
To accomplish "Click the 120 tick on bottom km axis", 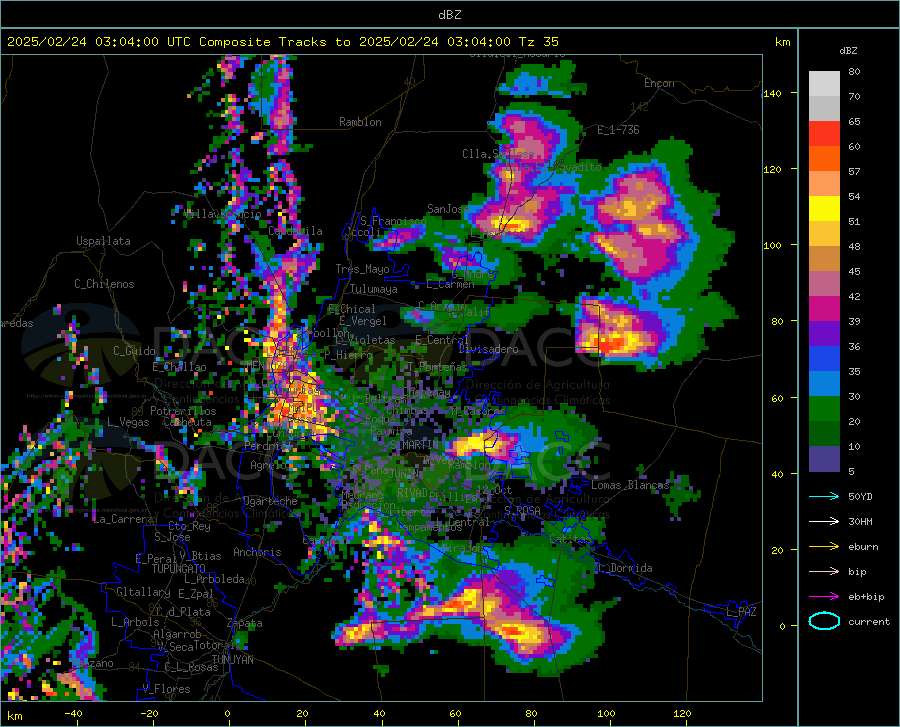I will point(682,714).
